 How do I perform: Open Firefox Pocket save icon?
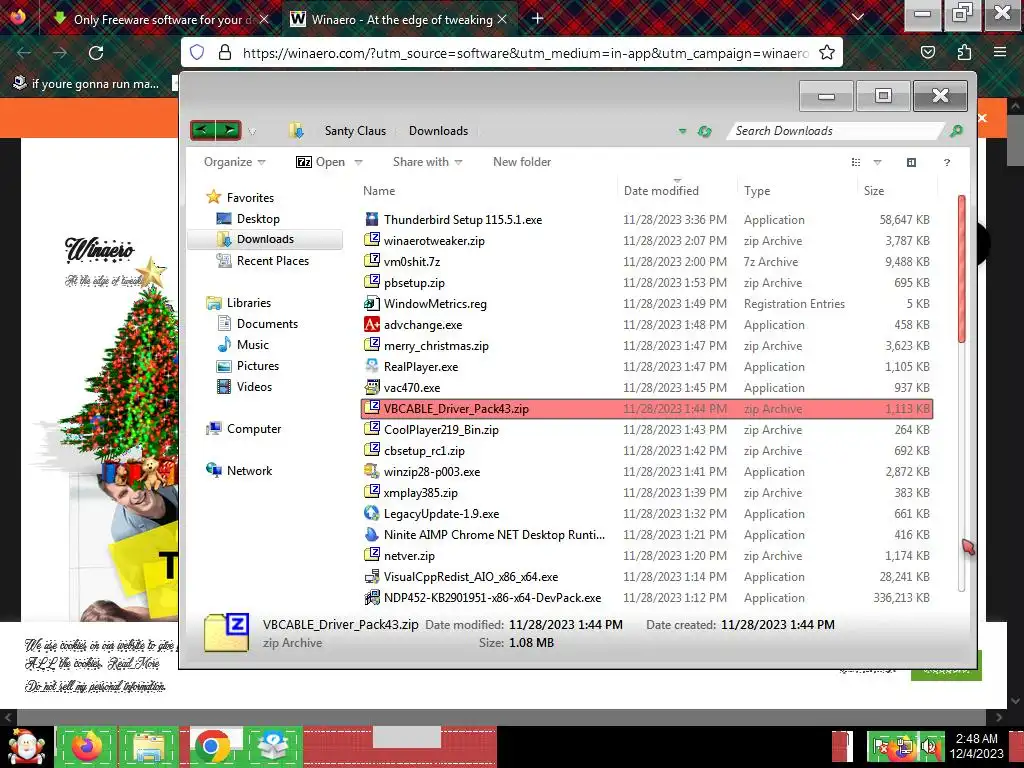(928, 53)
